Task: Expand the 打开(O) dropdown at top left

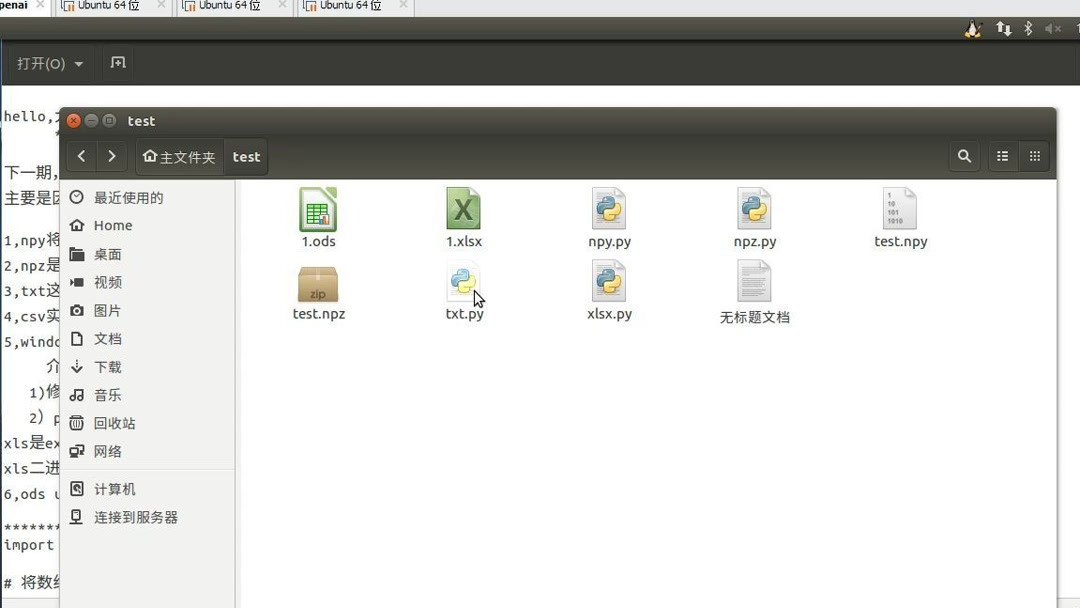Action: (x=48, y=63)
